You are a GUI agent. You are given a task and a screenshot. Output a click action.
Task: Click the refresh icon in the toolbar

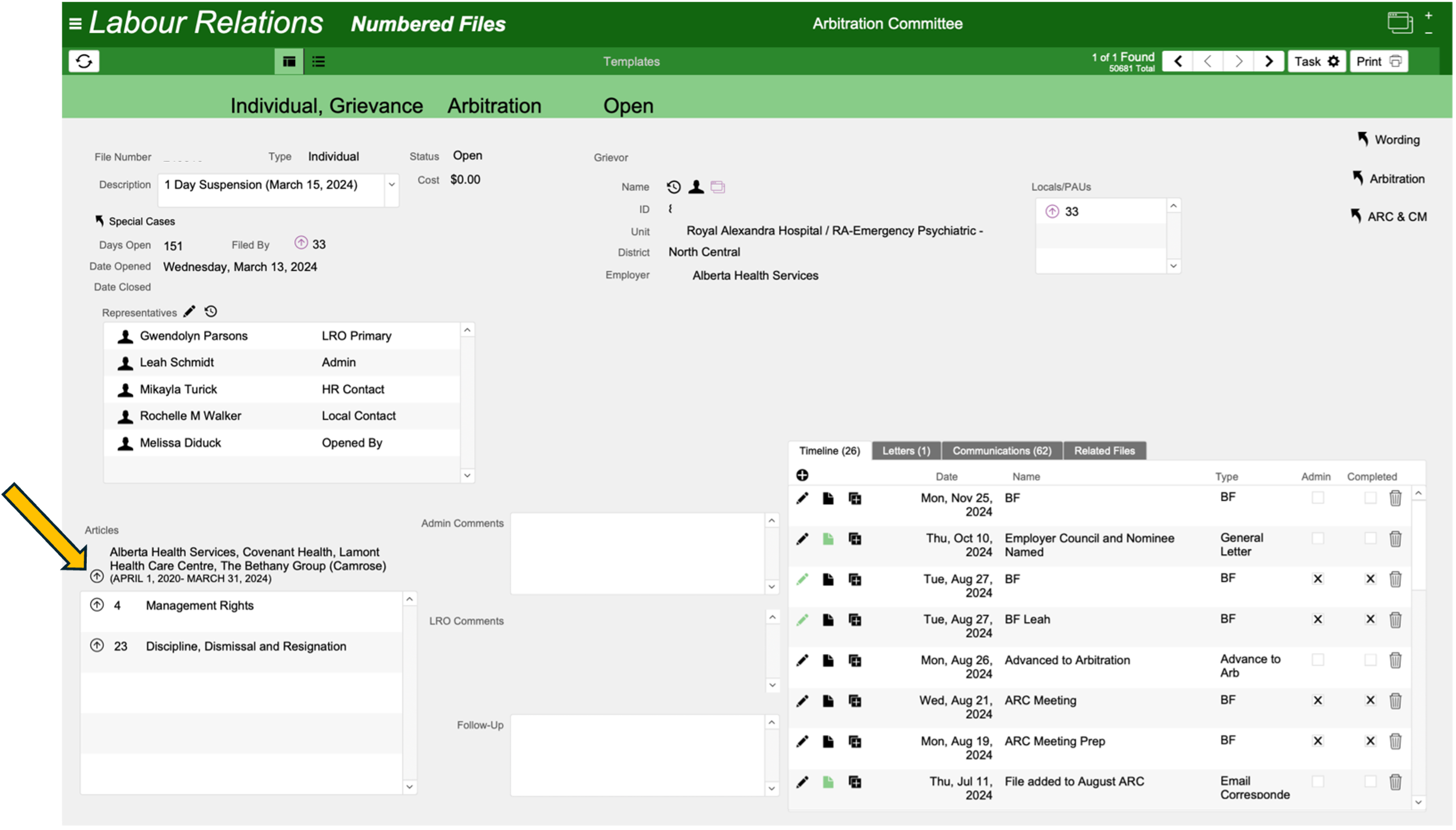pyautogui.click(x=84, y=61)
